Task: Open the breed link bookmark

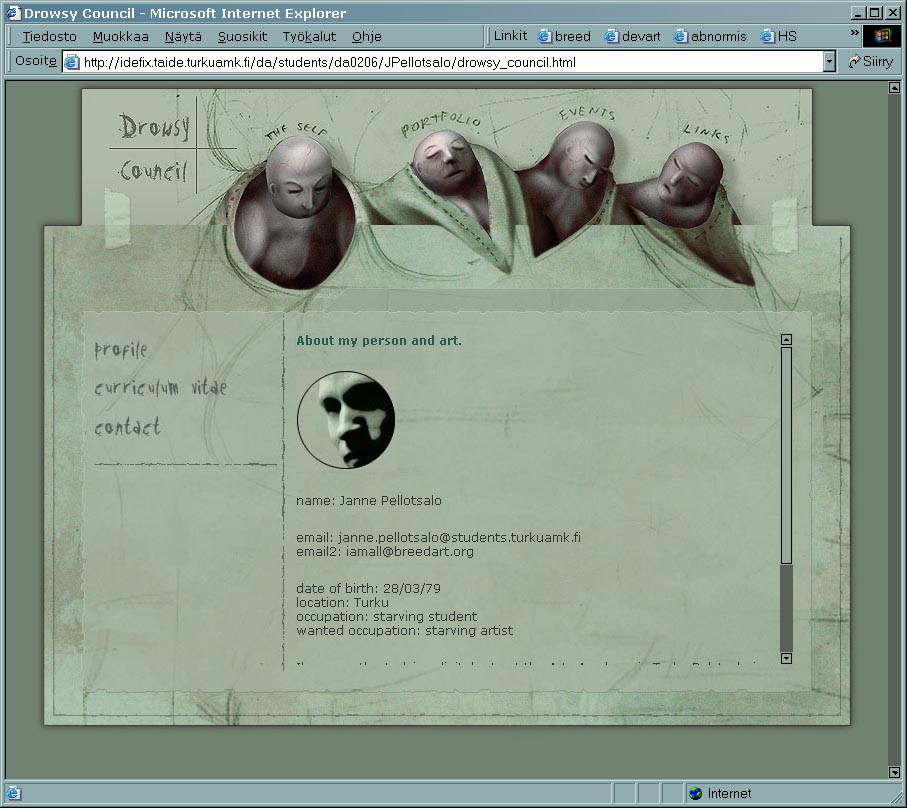Action: [x=564, y=36]
